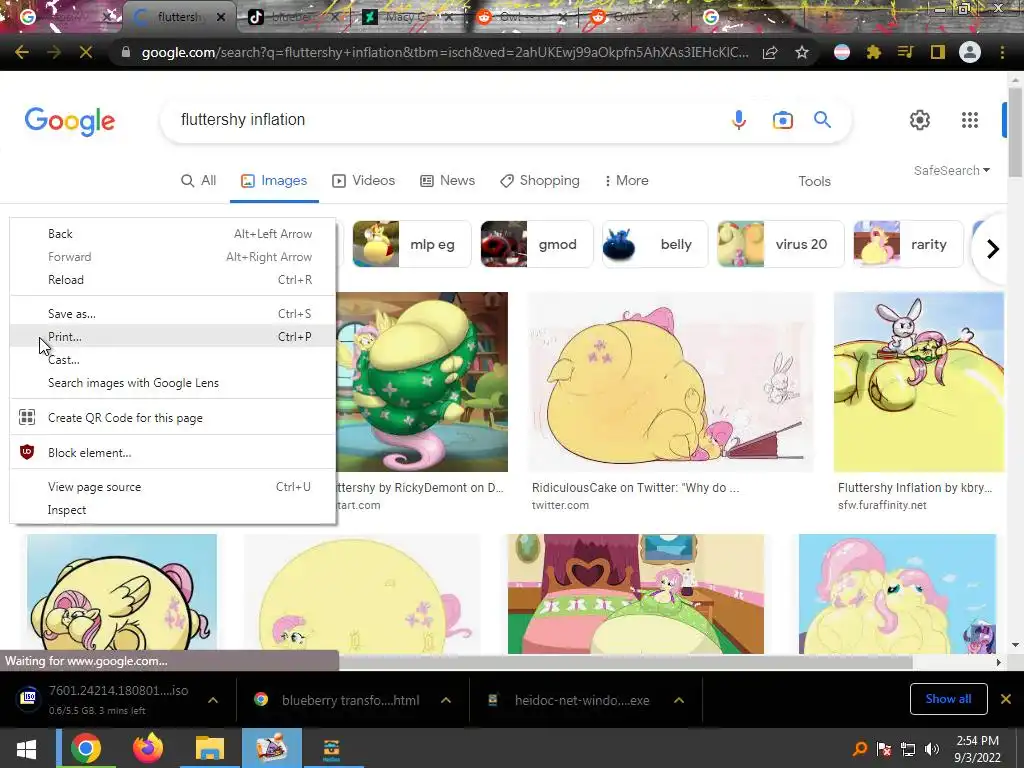Choose Search images with Google Lens
Viewport: 1024px width, 768px height.
click(173, 383)
